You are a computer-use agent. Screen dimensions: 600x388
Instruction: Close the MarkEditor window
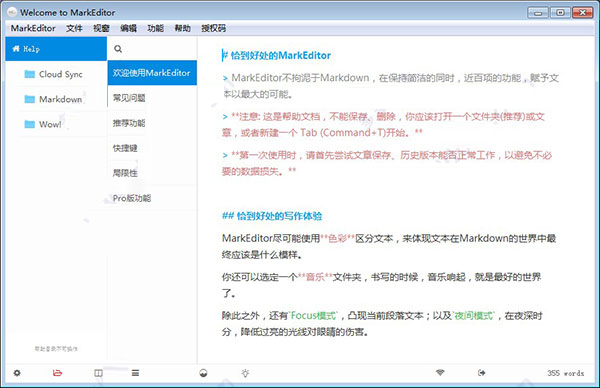click(x=582, y=13)
